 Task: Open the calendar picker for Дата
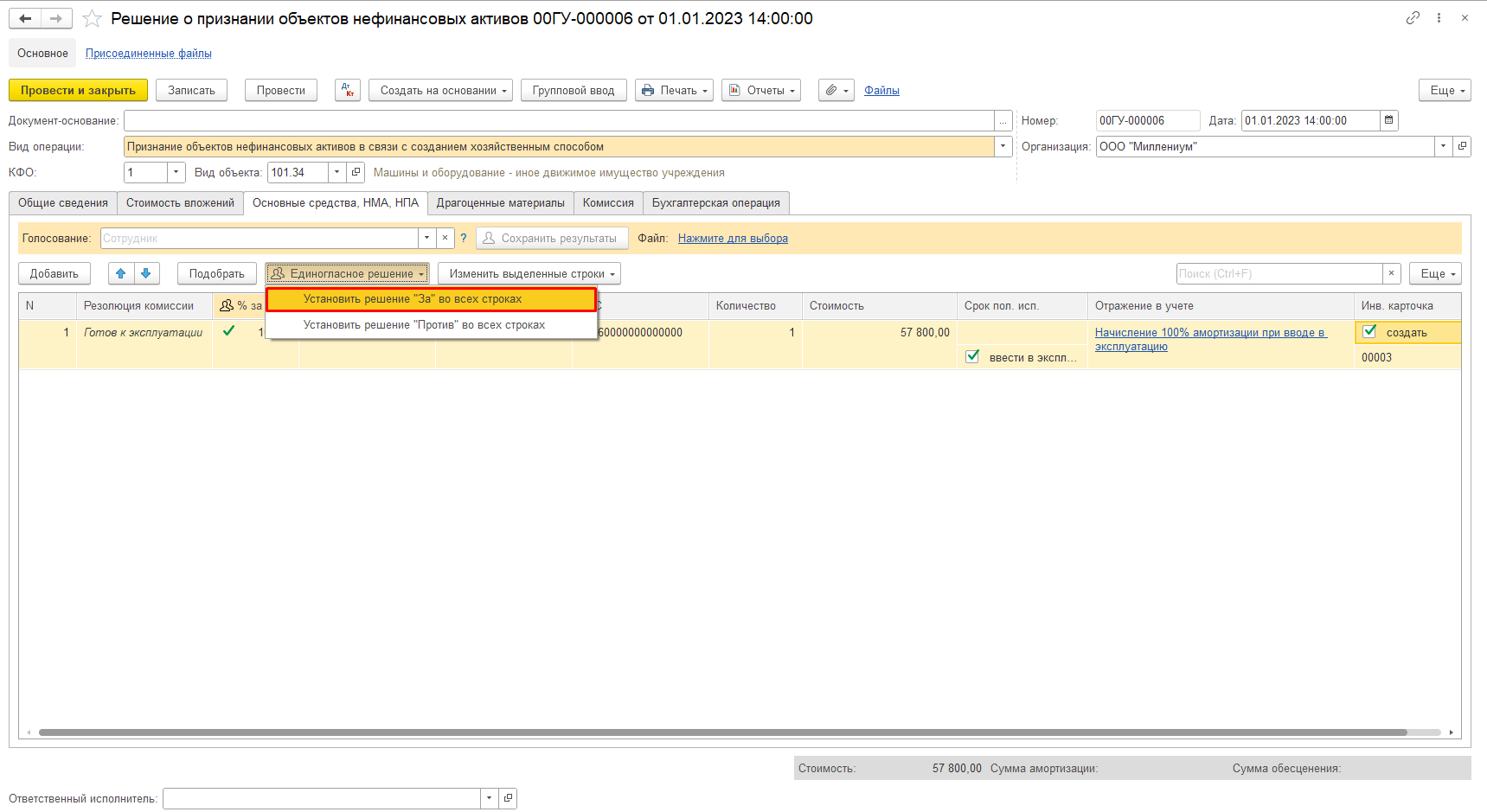click(x=1389, y=120)
